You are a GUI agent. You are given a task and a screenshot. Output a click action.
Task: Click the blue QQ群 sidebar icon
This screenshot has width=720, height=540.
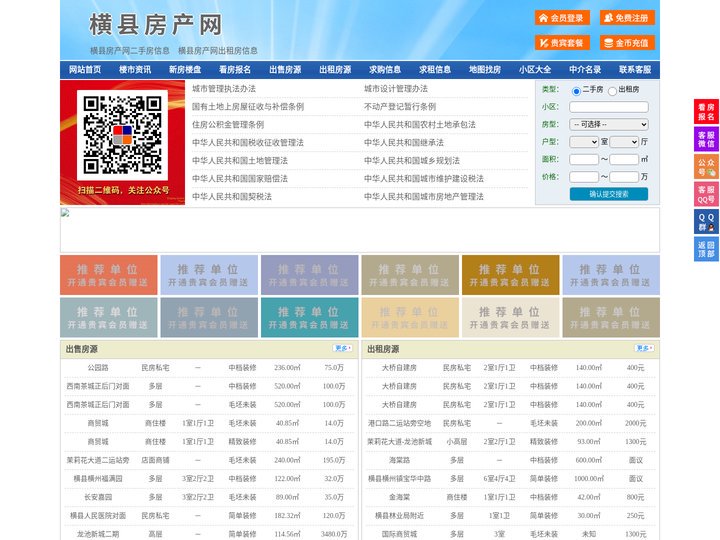[706, 222]
